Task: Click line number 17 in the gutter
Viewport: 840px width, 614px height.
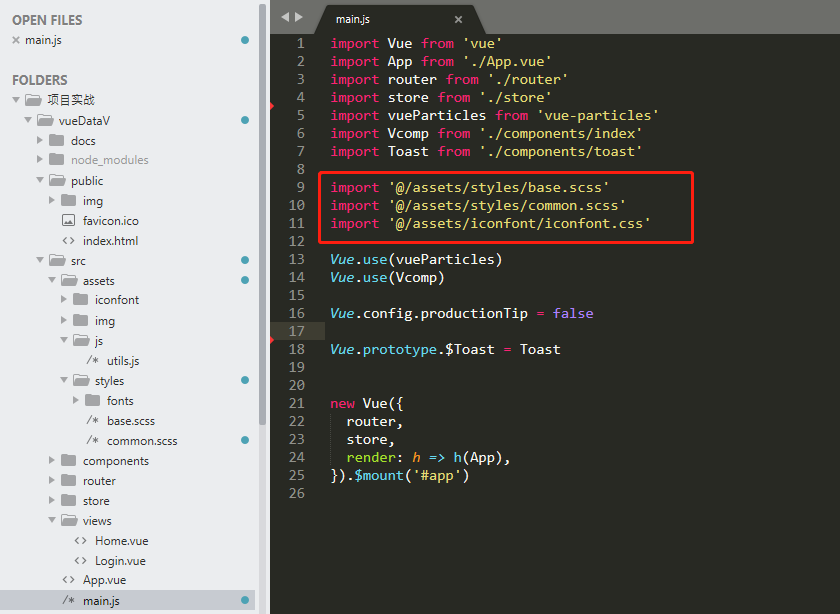Action: 296,331
